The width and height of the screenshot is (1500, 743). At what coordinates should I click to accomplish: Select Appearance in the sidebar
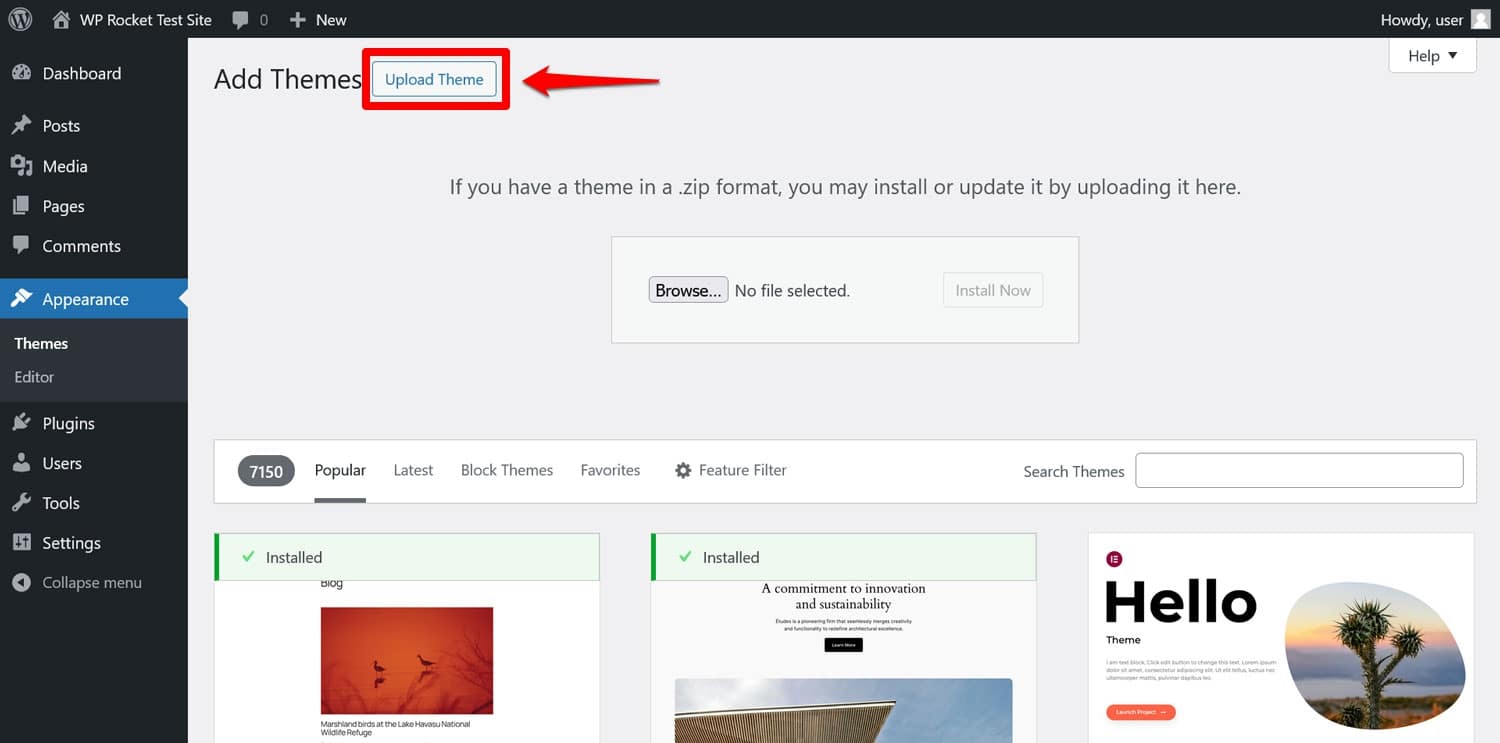[x=94, y=298]
